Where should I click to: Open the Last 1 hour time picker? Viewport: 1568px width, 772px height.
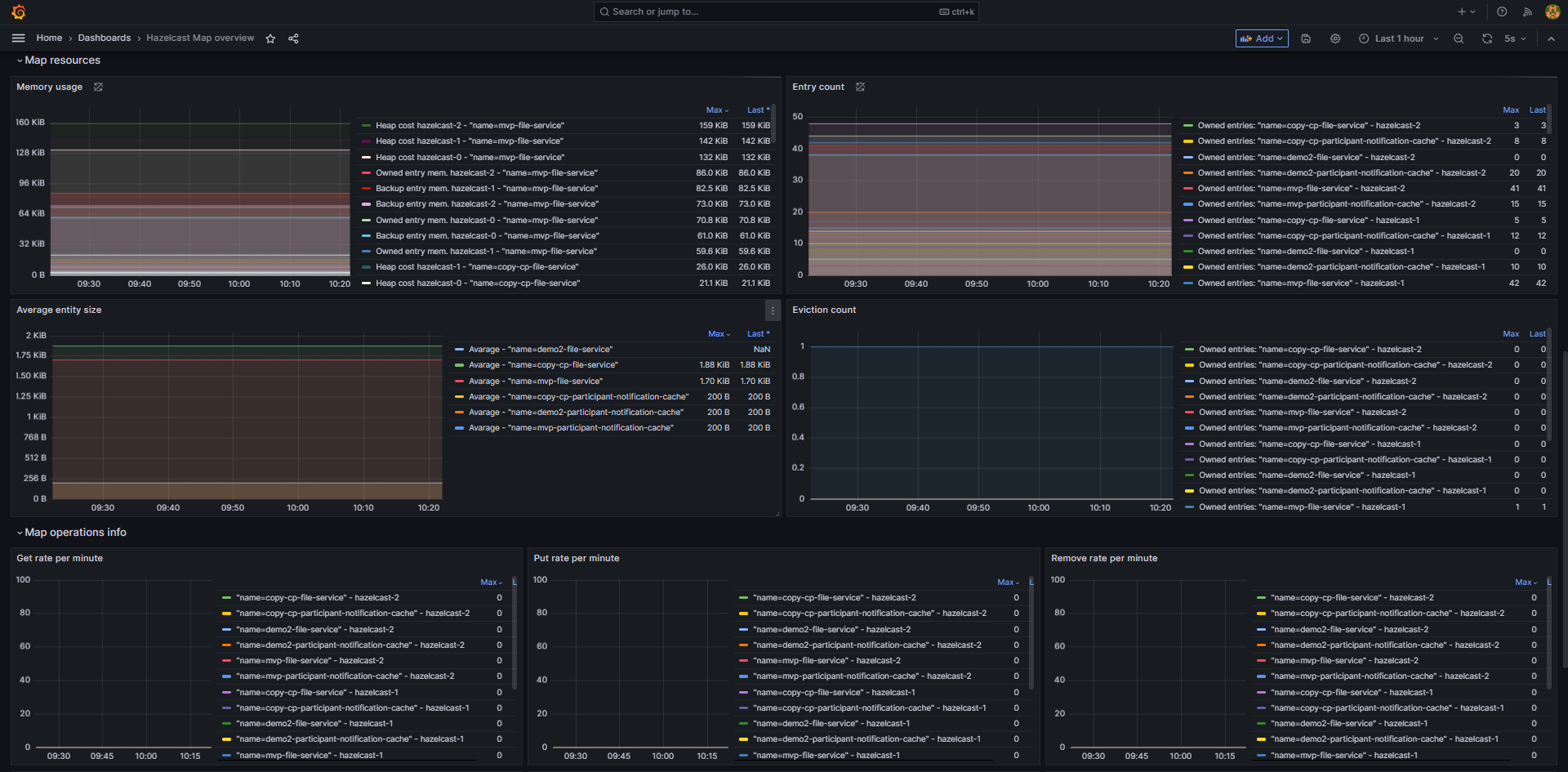coord(1399,38)
